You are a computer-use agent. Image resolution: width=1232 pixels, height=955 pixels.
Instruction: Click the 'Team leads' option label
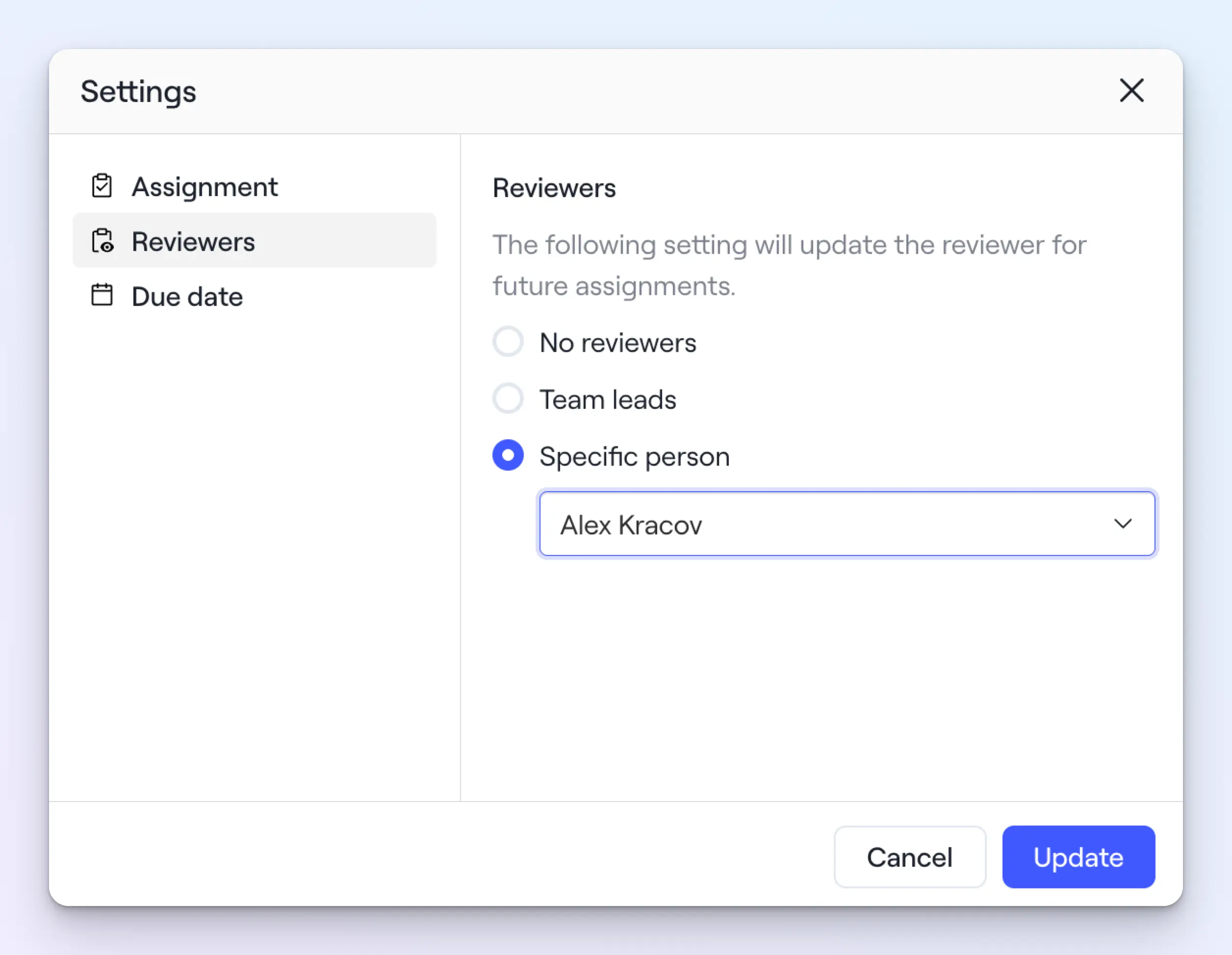pos(608,400)
